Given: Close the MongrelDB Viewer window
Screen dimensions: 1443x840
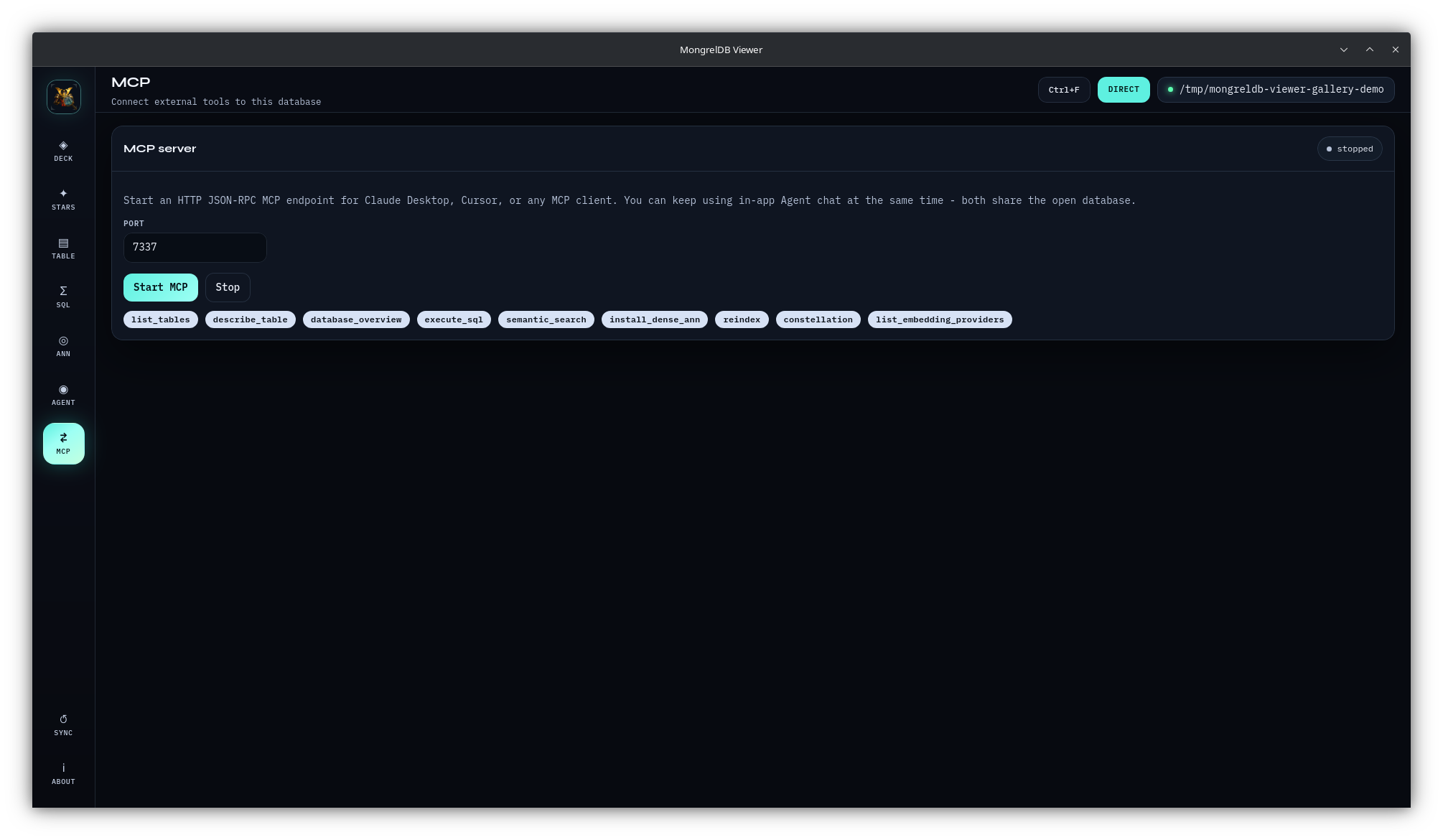Looking at the screenshot, I should point(1396,50).
